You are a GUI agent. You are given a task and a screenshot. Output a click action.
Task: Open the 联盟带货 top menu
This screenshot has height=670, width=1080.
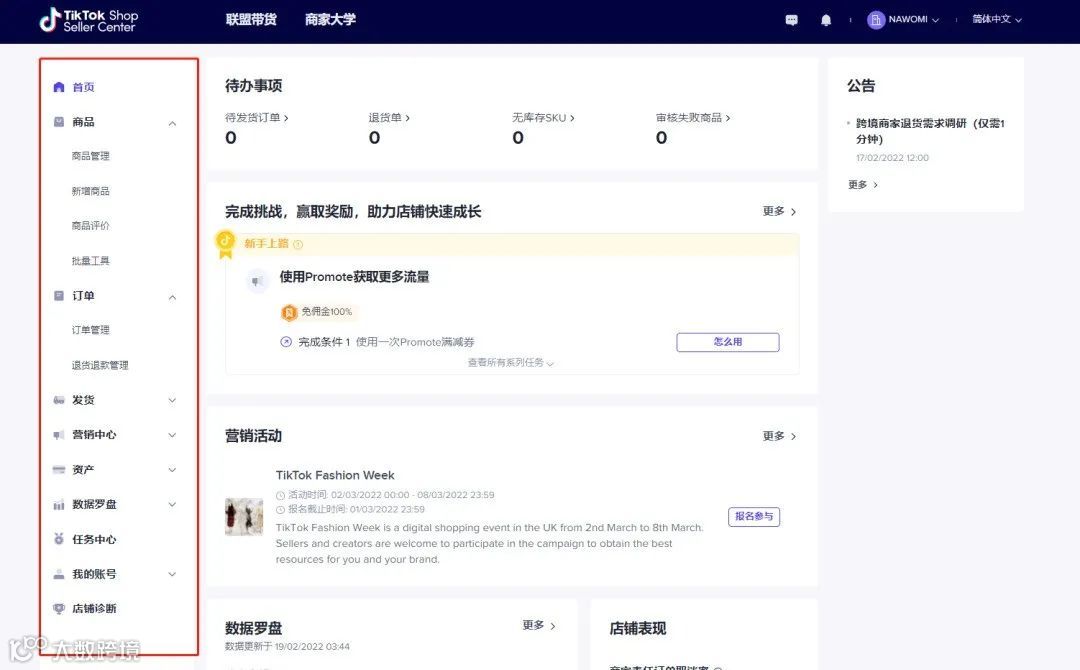251,19
